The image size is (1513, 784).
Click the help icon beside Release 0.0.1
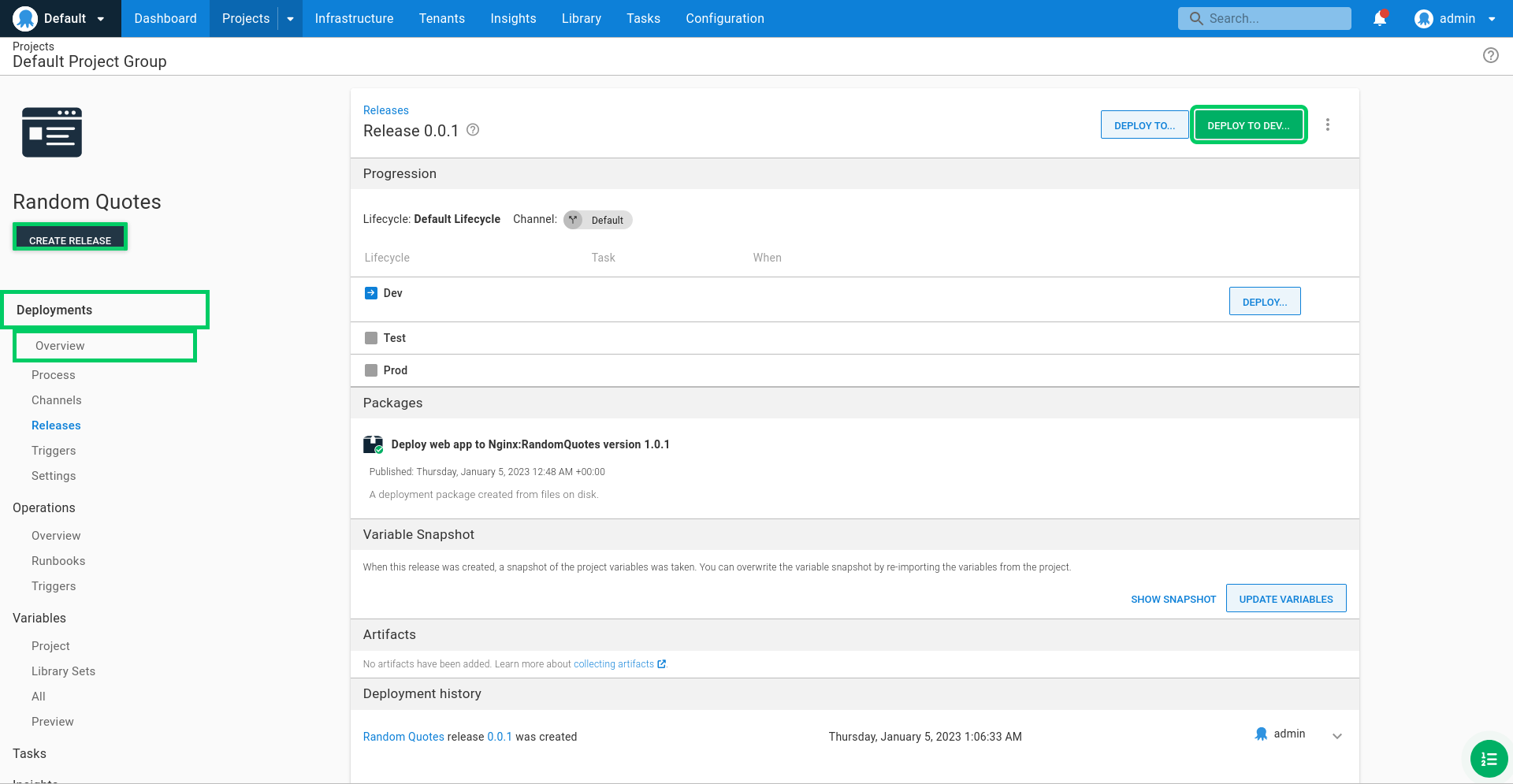point(473,130)
